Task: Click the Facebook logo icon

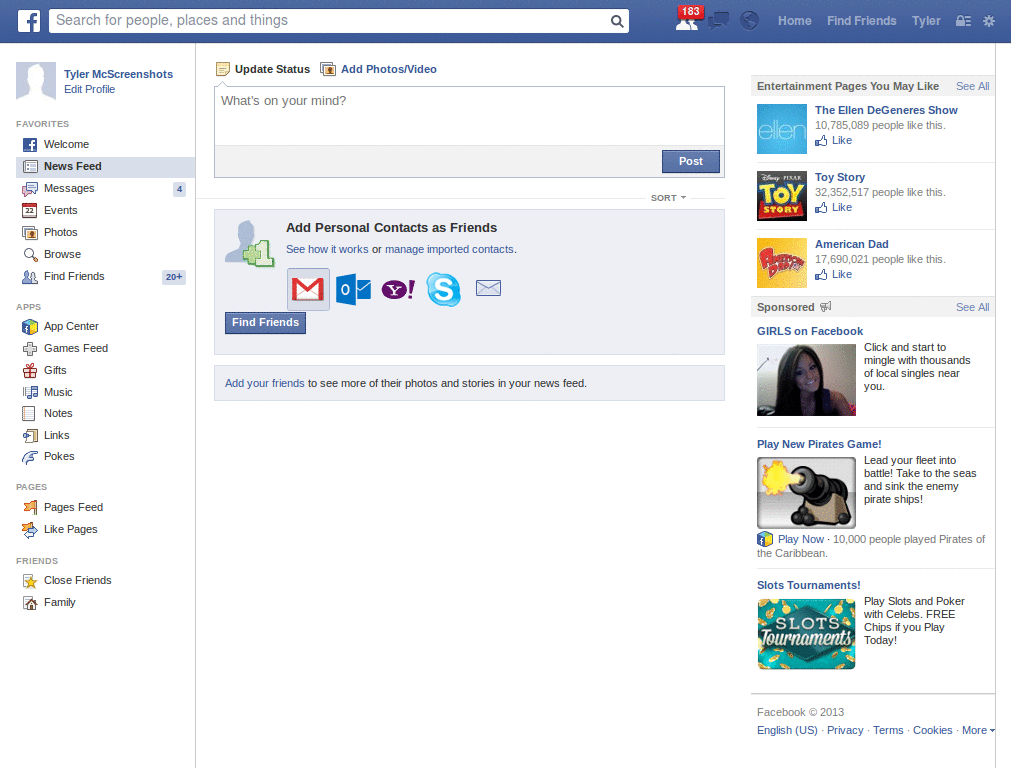Action: coord(29,21)
